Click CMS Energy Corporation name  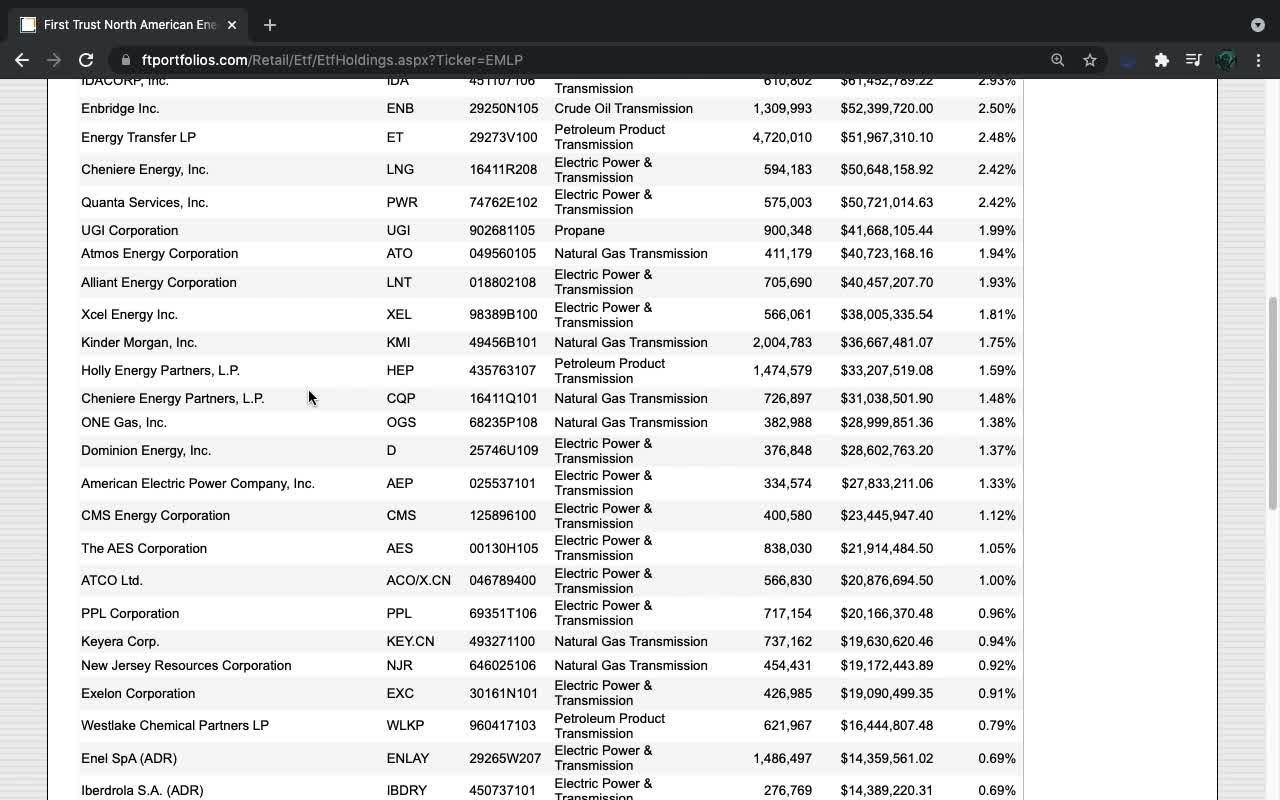tap(155, 515)
